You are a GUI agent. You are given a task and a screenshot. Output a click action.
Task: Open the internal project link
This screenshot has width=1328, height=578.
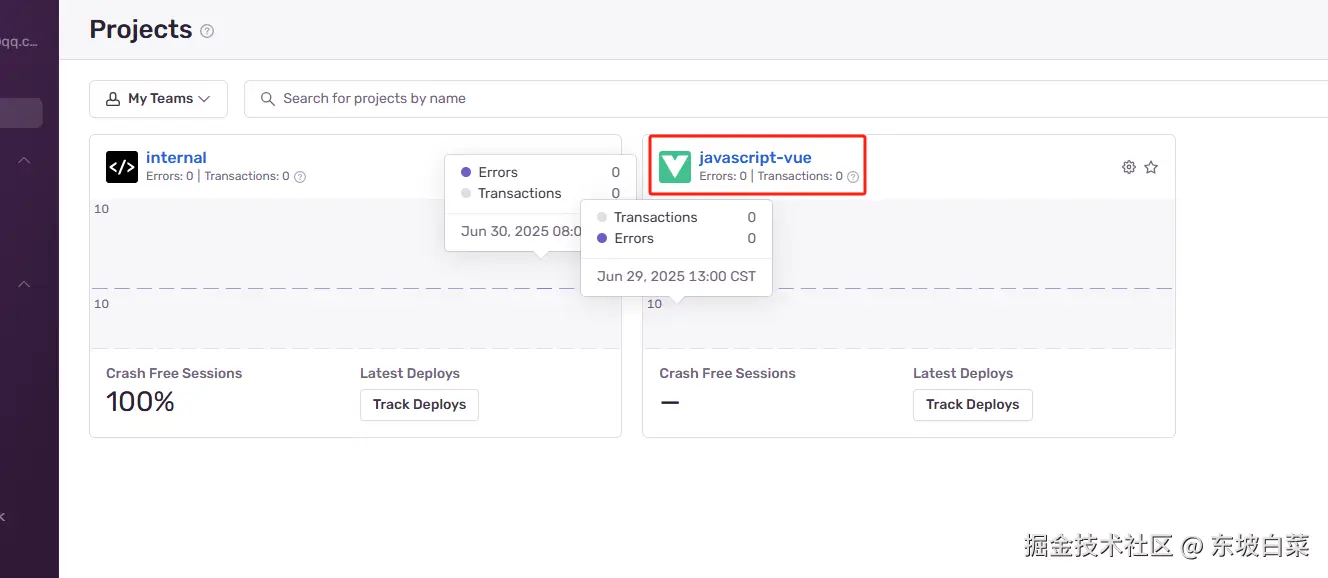[x=176, y=157]
